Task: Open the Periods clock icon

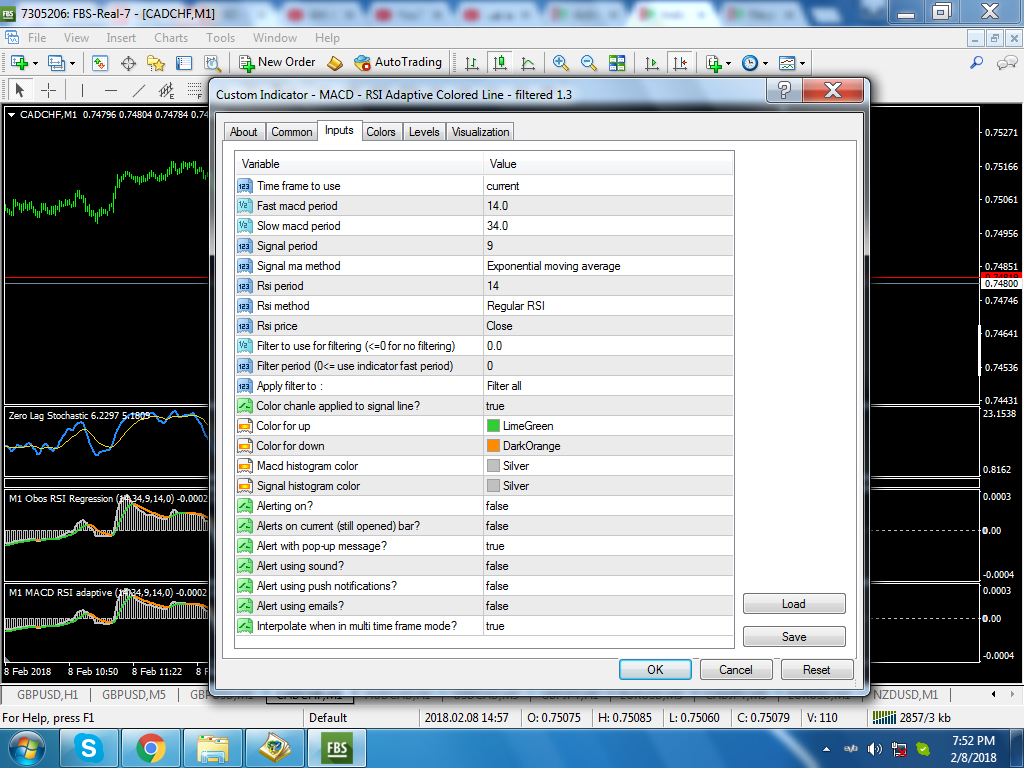Action: (750, 63)
